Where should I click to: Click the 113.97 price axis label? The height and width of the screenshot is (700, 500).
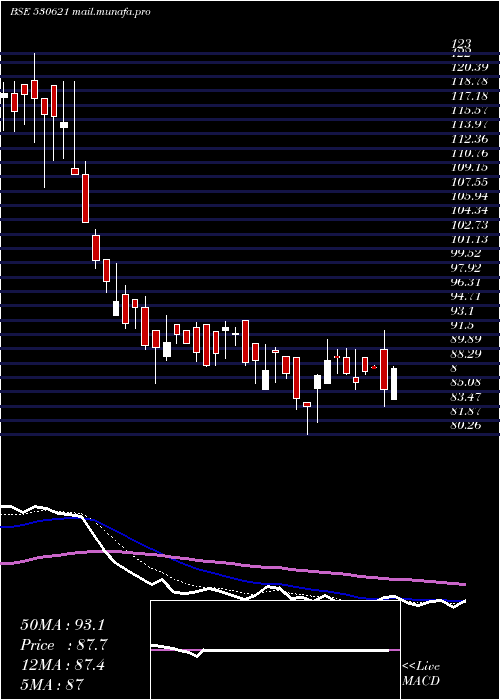coord(470,125)
